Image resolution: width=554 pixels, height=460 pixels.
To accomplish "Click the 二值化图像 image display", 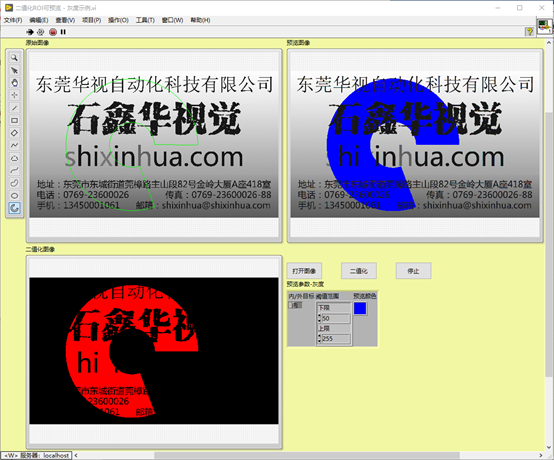I will (x=154, y=352).
